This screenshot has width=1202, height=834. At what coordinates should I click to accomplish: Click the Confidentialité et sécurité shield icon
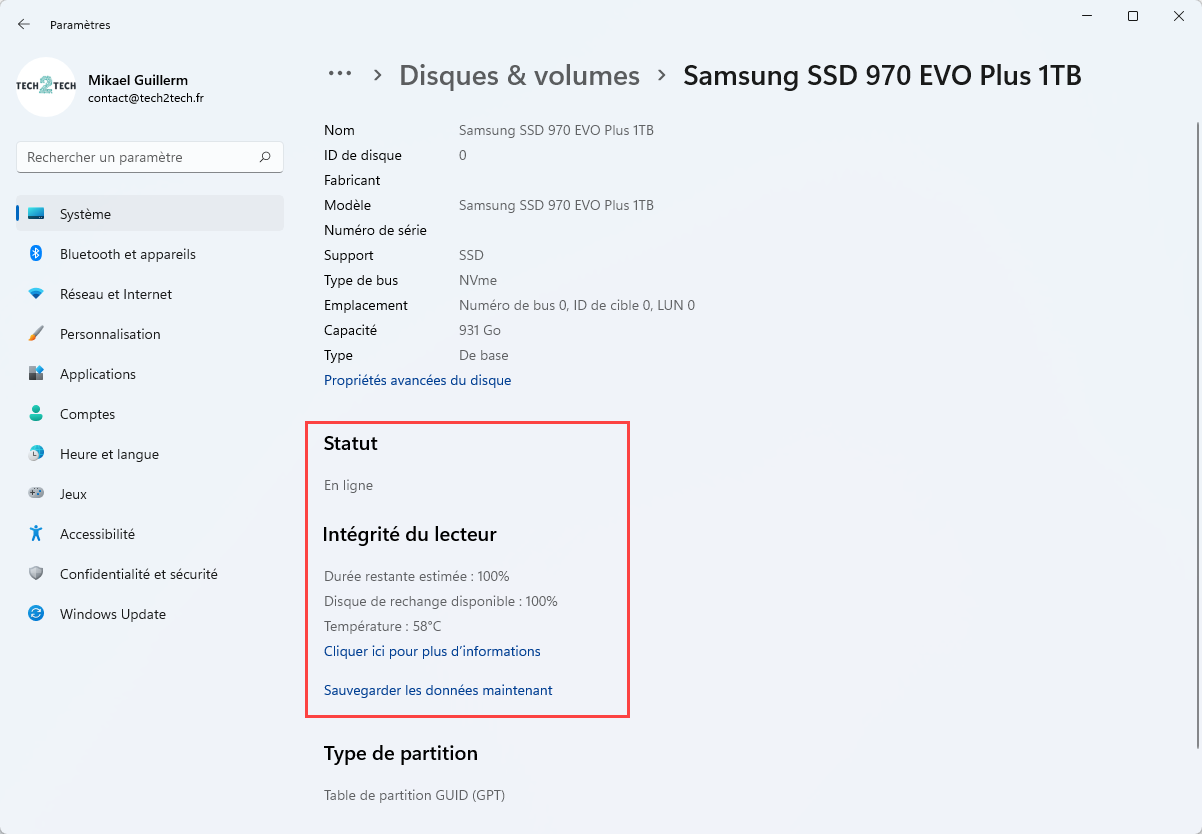click(36, 574)
